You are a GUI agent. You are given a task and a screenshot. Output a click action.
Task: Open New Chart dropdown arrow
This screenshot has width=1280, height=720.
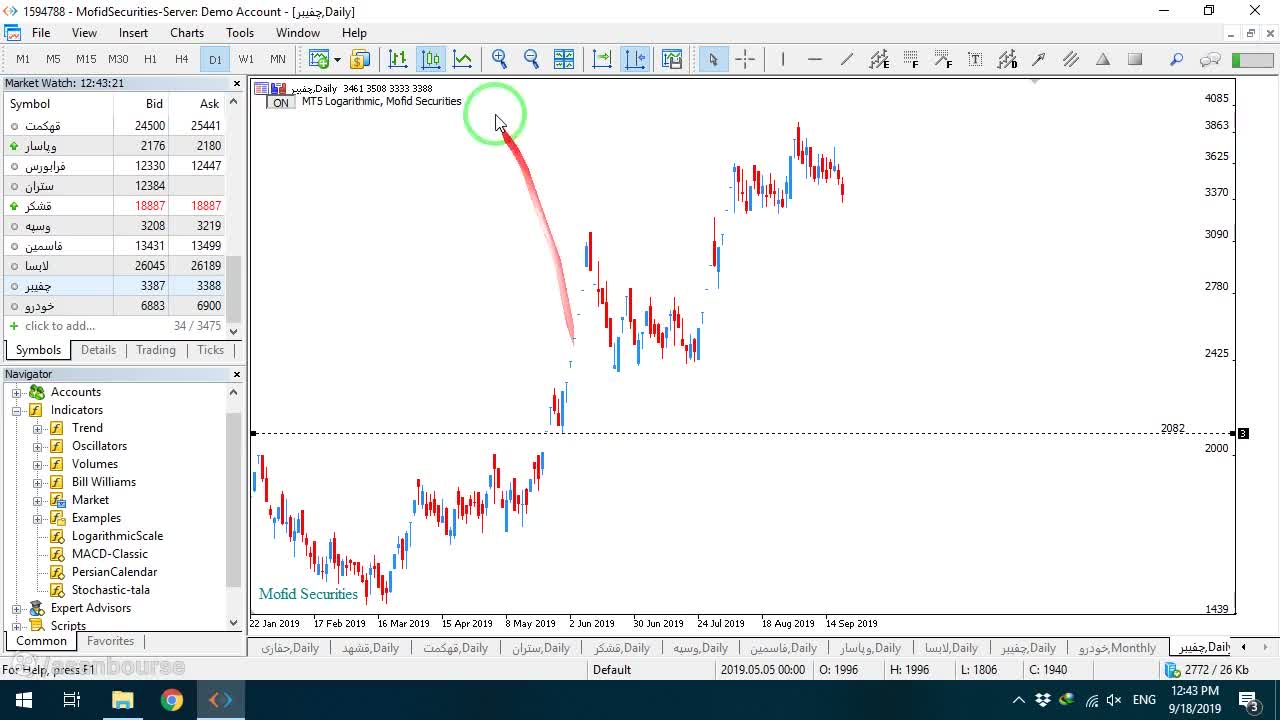tap(337, 59)
